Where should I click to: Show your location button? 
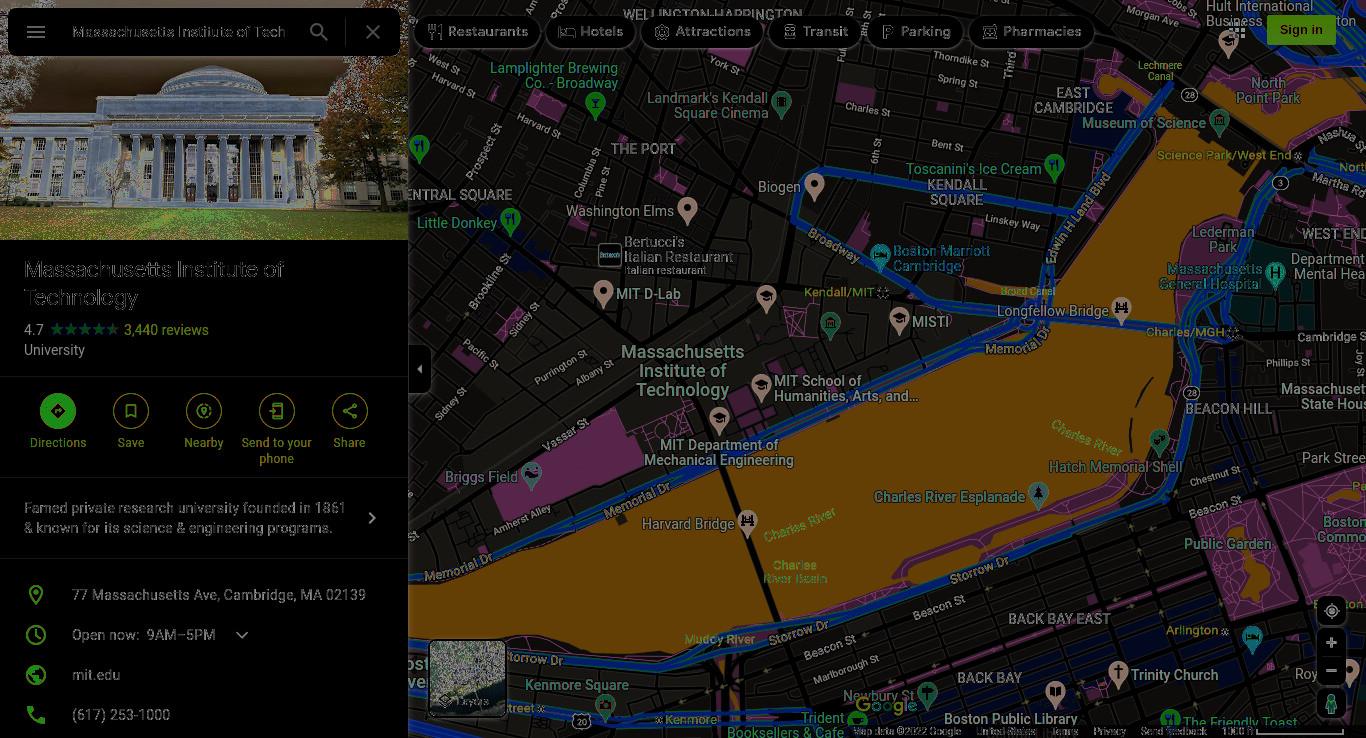click(x=1331, y=611)
